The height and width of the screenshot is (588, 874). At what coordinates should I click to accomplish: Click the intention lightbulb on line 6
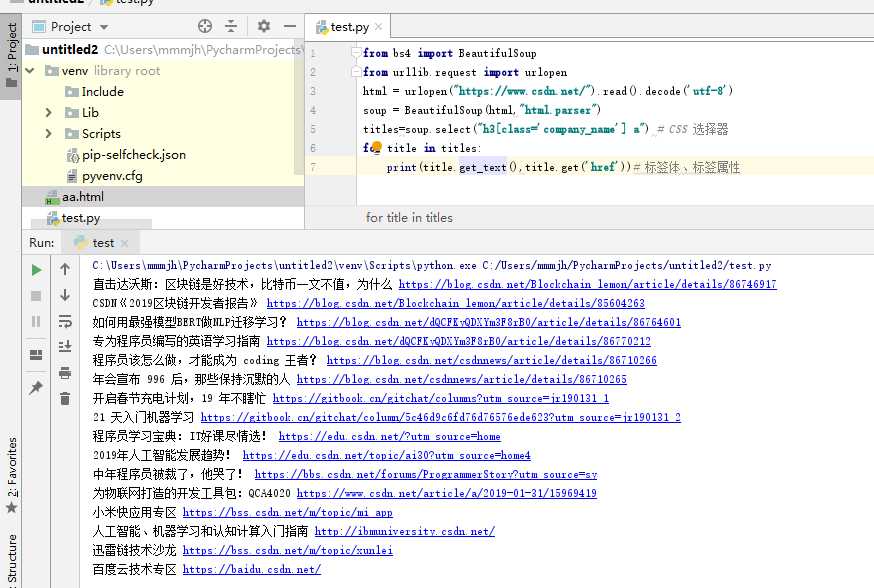[376, 147]
